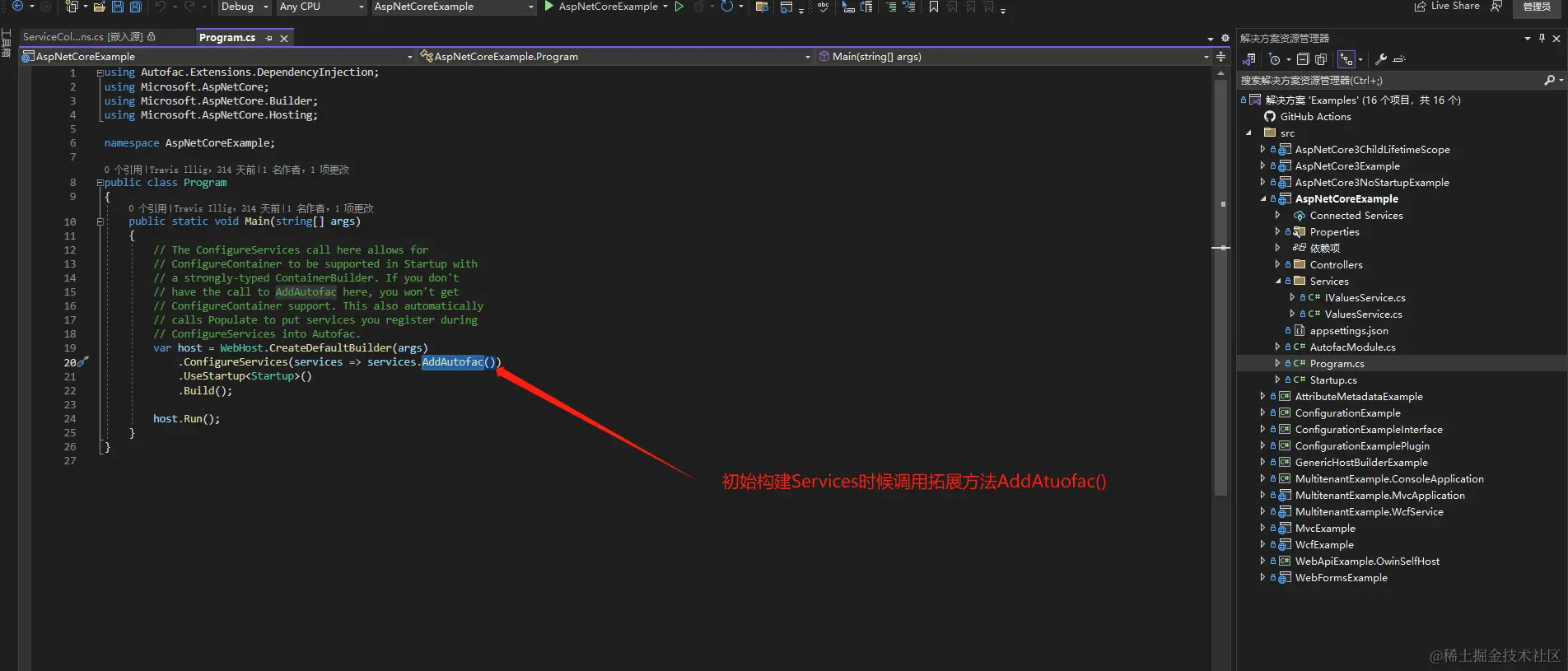Click the 管理员 button
The height and width of the screenshot is (671, 1568).
[x=1537, y=7]
